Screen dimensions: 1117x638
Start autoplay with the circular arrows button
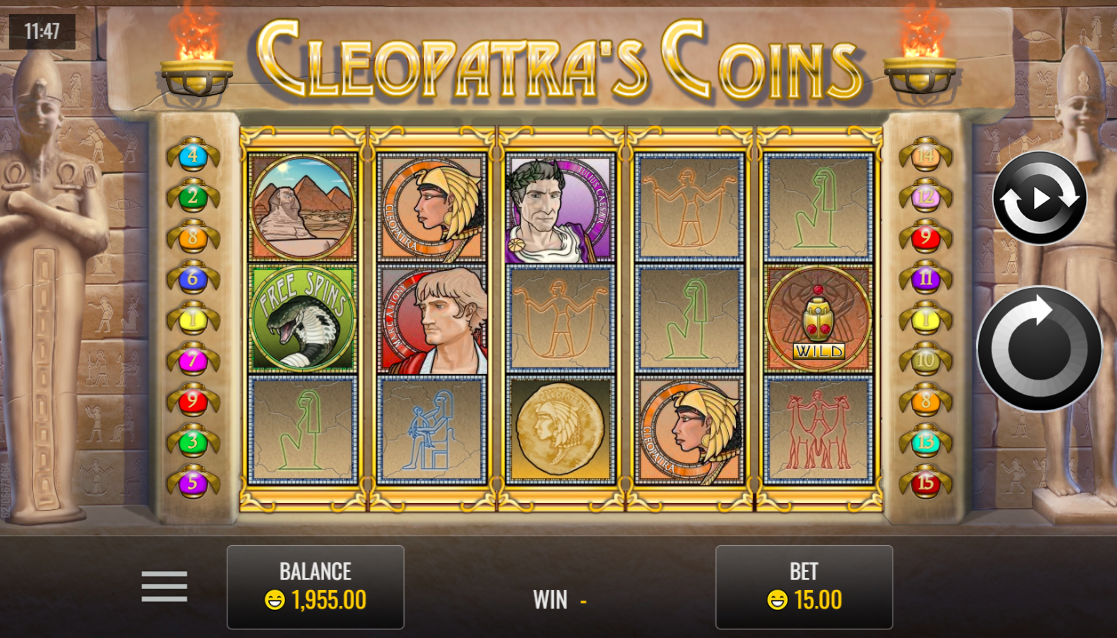1039,198
